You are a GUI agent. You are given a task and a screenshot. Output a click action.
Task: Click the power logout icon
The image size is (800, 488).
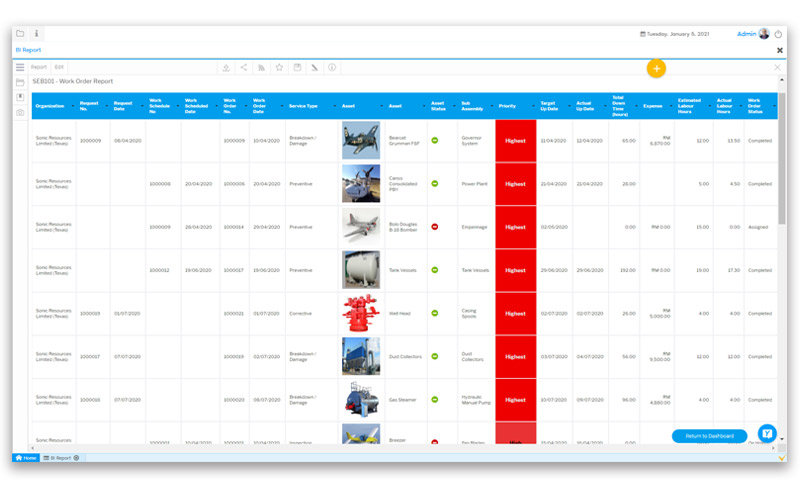pos(779,34)
